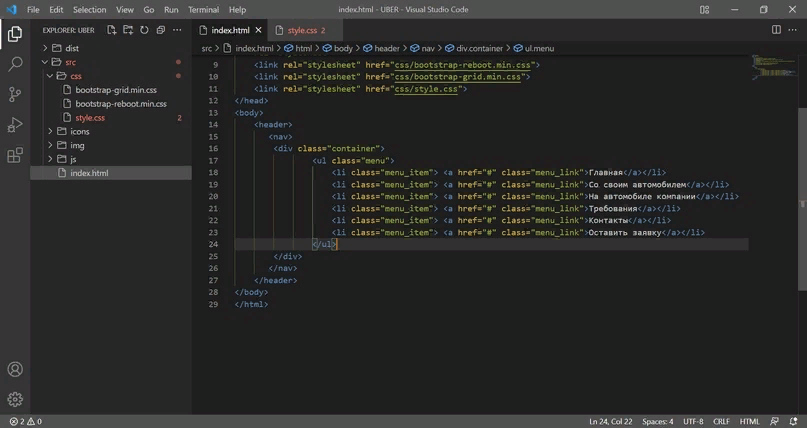Screen dimensions: 807x428
Task: Open the Accounts menu icon
Action: tap(15, 369)
